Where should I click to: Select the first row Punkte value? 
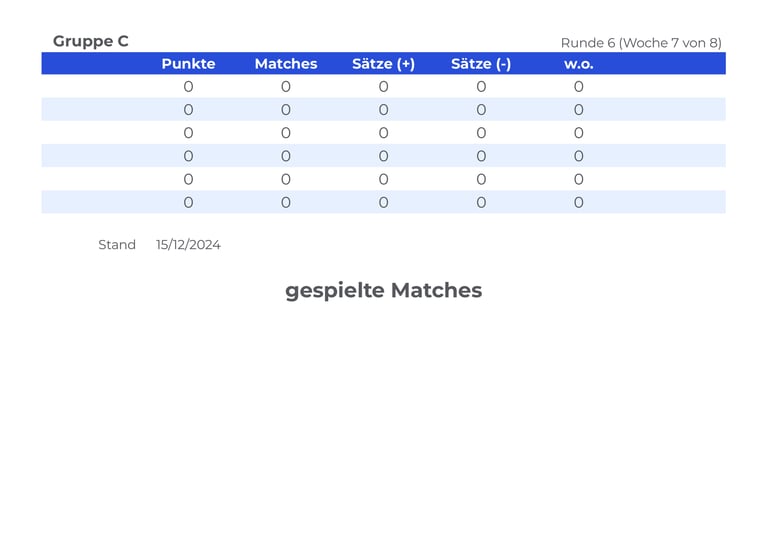pyautogui.click(x=188, y=87)
